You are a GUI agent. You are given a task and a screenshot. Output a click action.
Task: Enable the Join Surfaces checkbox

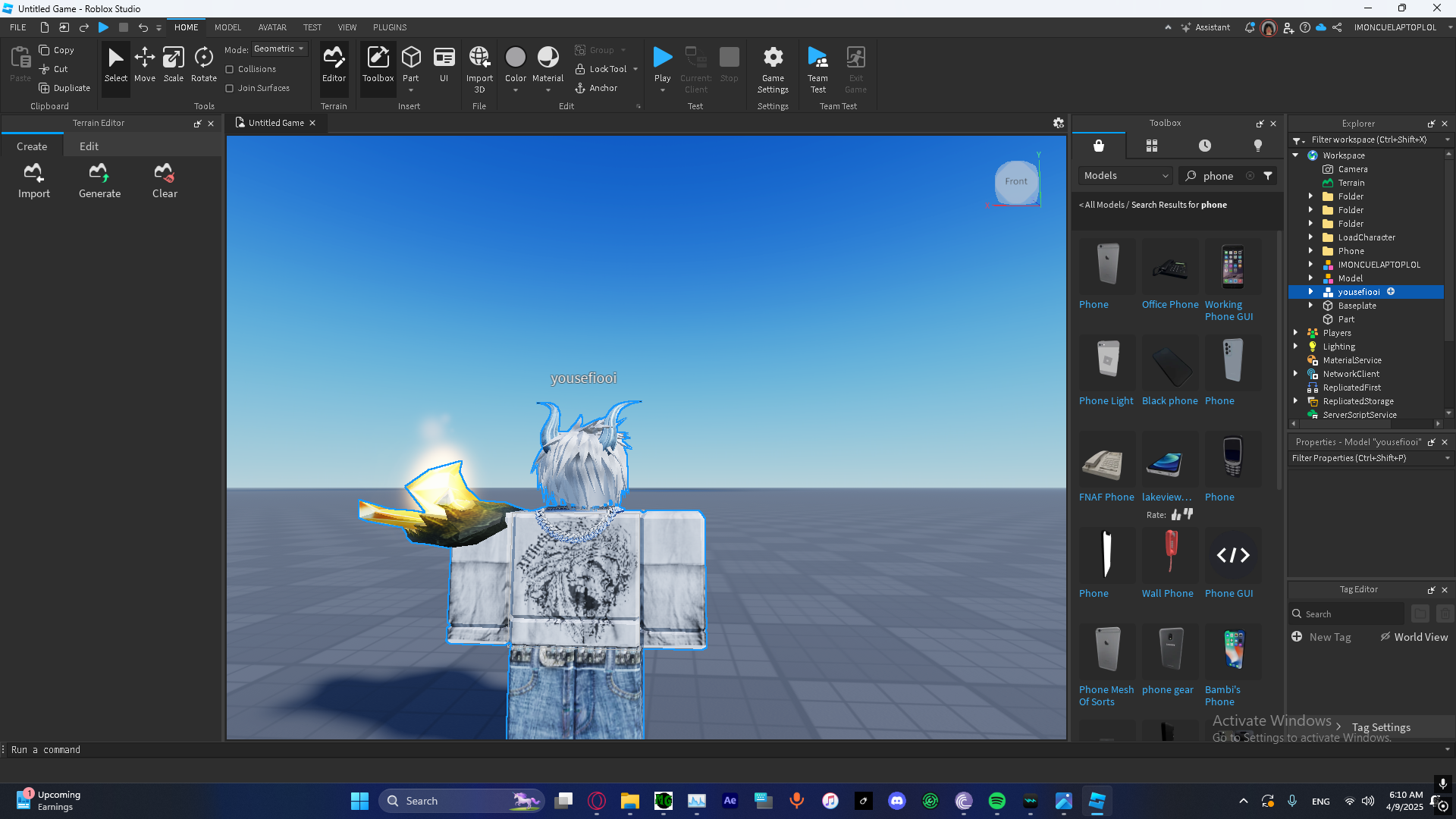click(230, 88)
